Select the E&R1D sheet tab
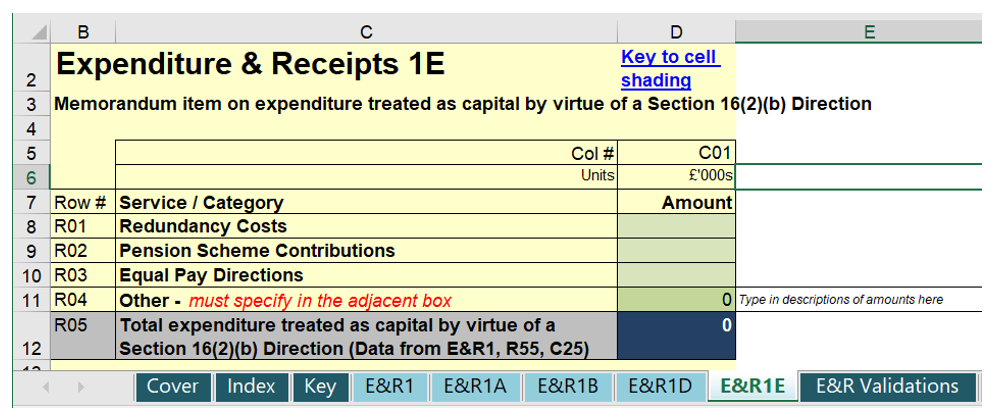 pyautogui.click(x=660, y=387)
